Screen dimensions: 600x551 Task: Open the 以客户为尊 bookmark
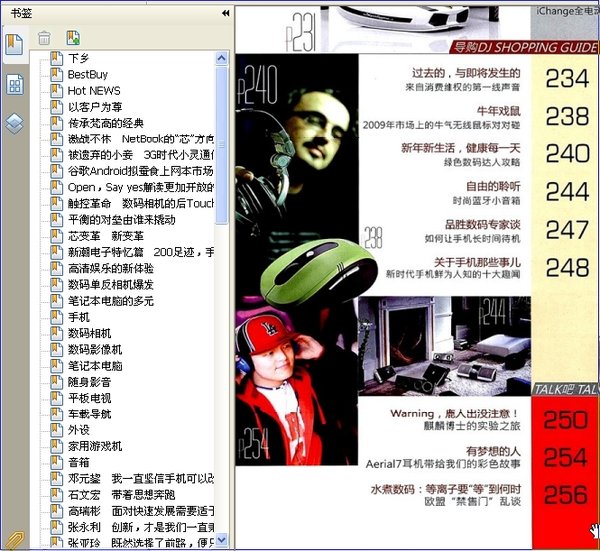tap(95, 107)
